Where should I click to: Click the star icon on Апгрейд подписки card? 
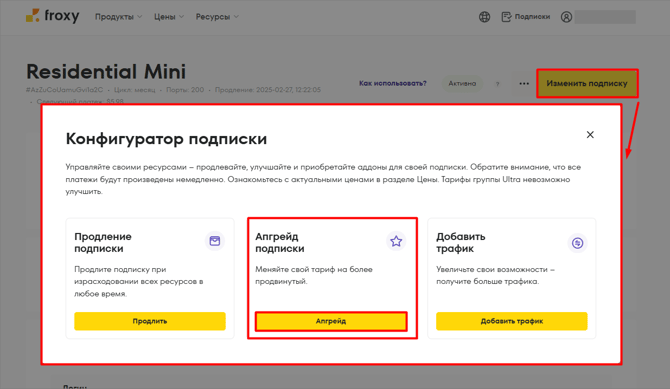click(396, 241)
